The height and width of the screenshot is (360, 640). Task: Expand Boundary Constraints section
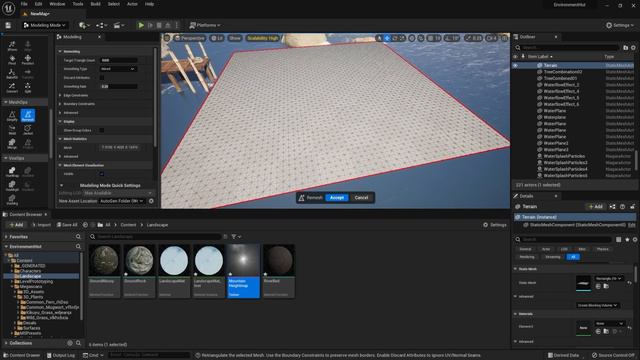point(60,104)
